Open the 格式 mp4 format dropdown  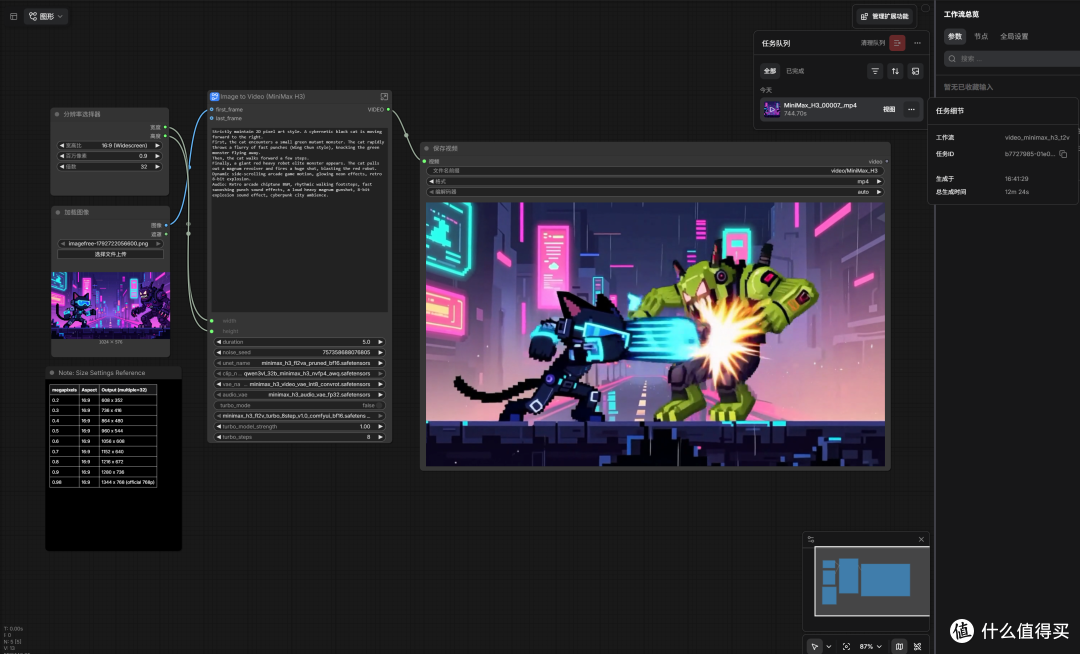pos(655,181)
